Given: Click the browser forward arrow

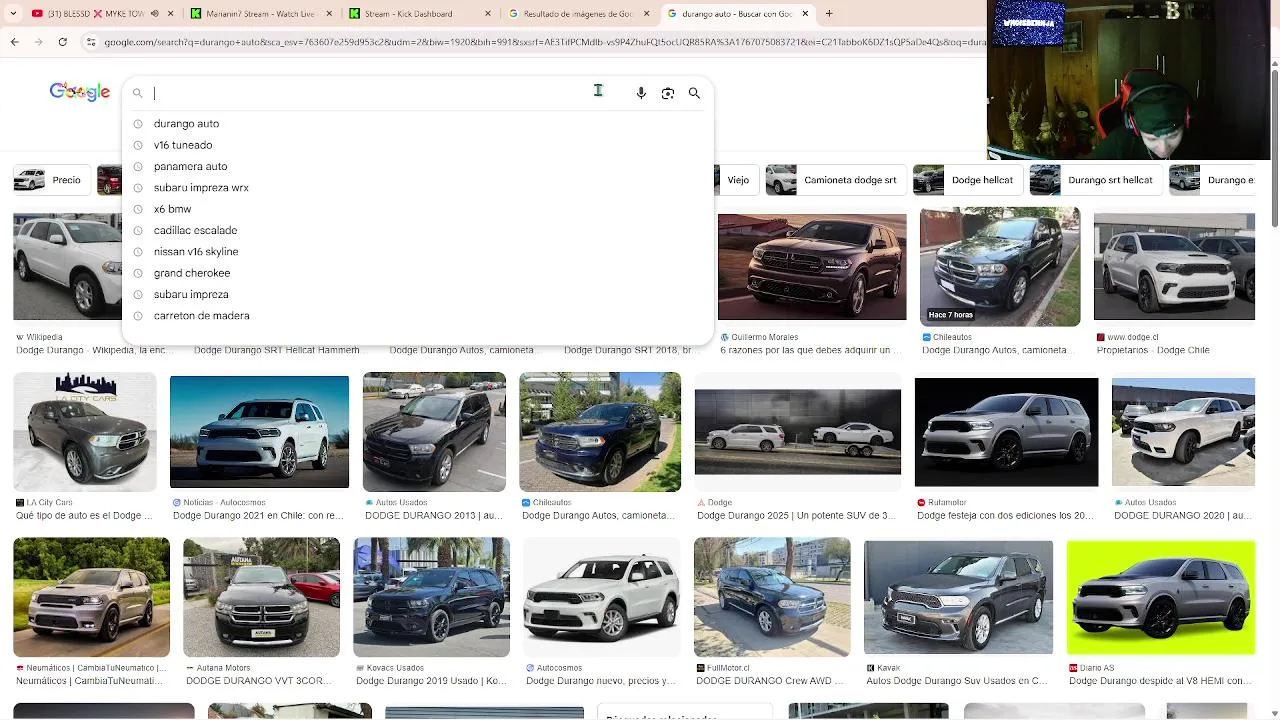Looking at the screenshot, I should (x=38, y=42).
